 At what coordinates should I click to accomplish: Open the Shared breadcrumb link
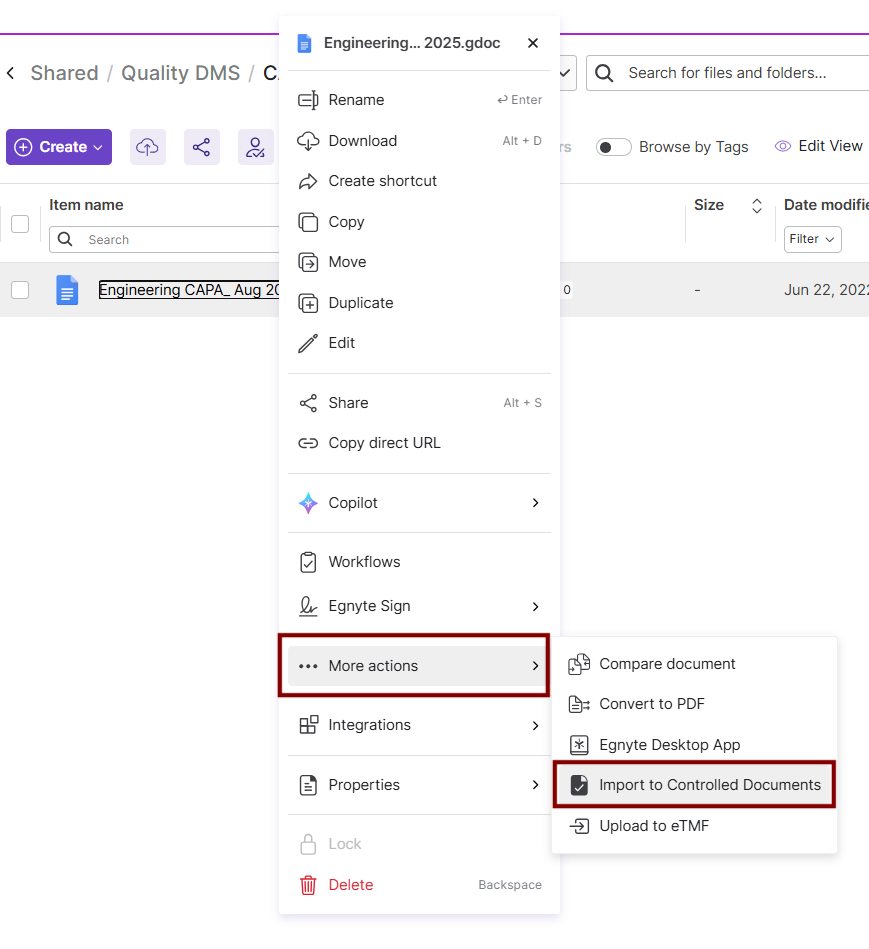coord(64,73)
